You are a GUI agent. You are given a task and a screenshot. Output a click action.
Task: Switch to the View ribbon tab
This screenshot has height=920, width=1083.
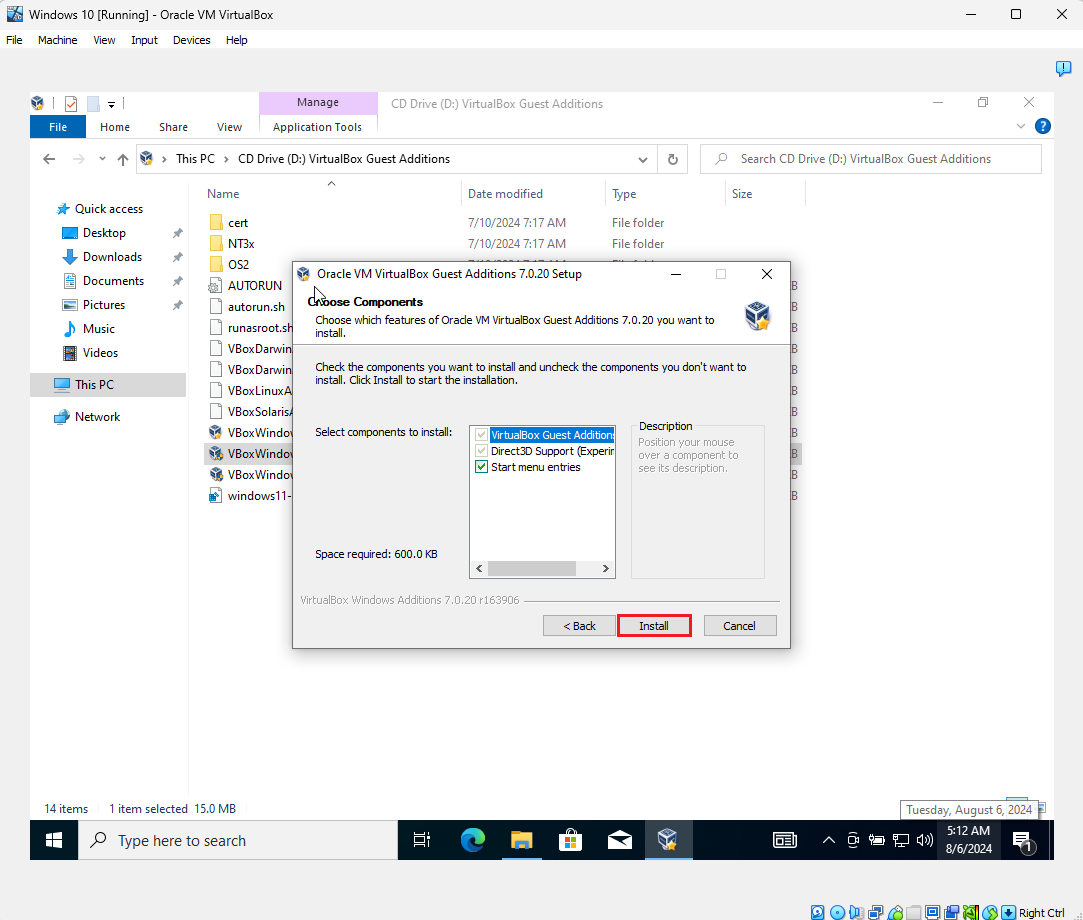229,127
